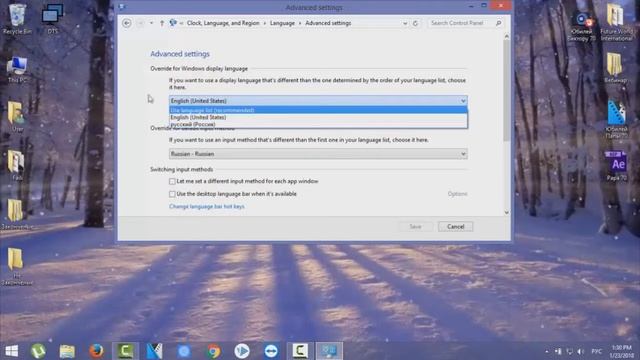Click the РУС input language indicator
Image resolution: width=640 pixels, height=360 pixels.
[x=596, y=351]
